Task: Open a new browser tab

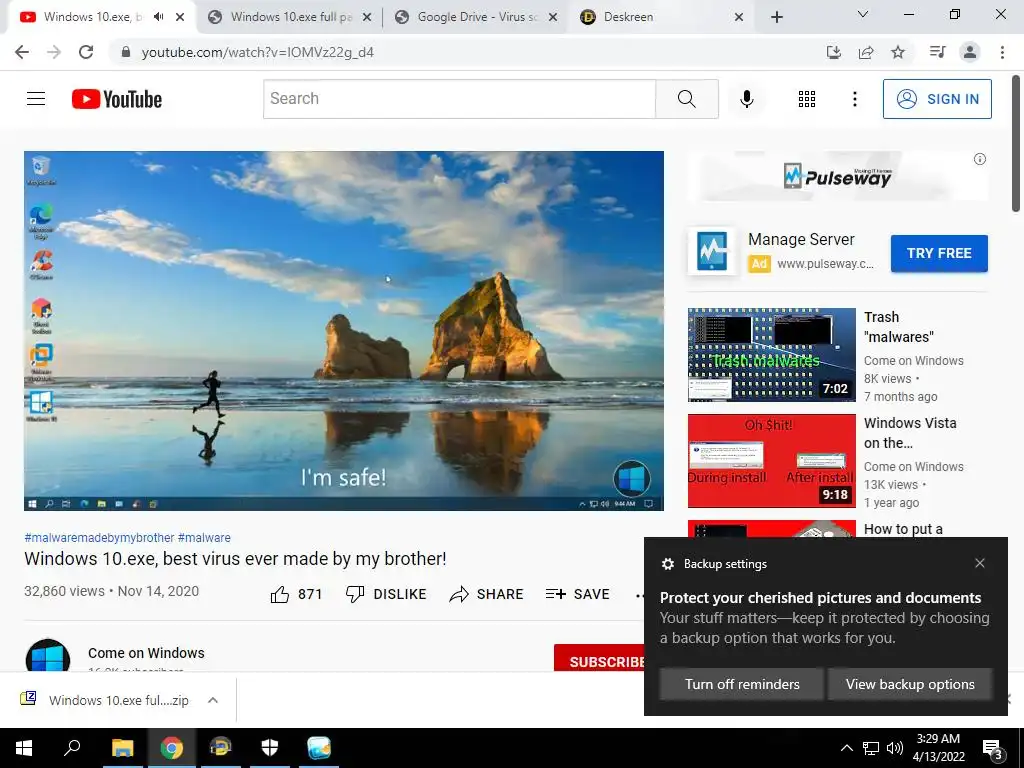Action: coord(776,17)
